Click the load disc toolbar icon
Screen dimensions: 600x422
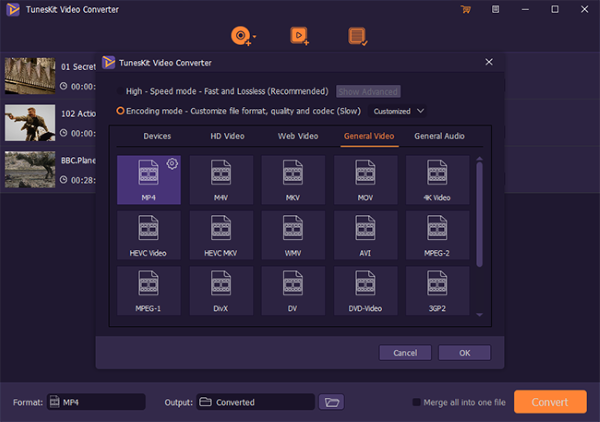pyautogui.click(x=241, y=36)
